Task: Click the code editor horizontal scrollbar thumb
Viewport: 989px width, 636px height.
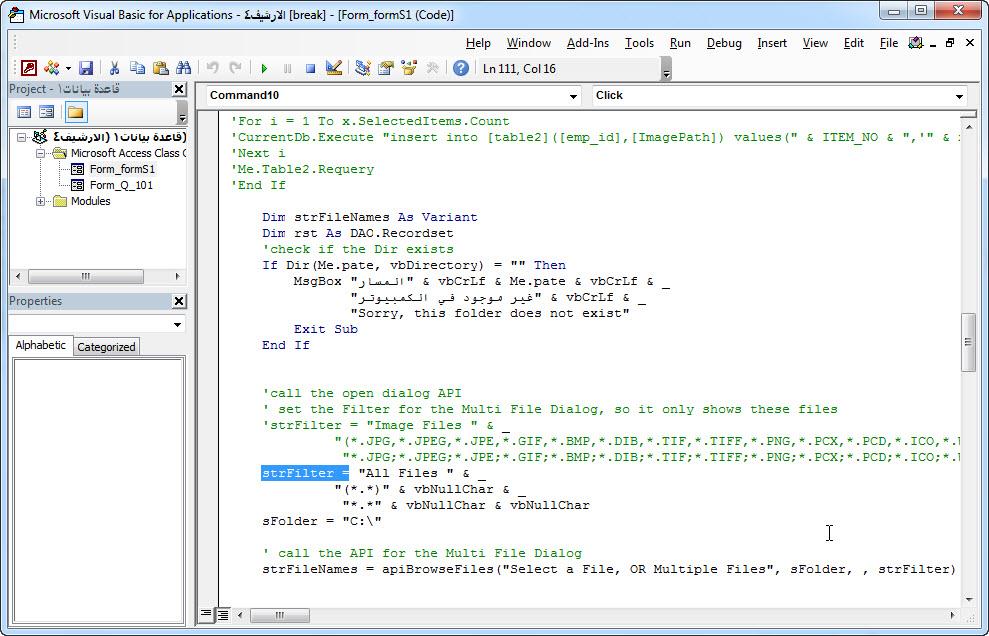Action: point(279,615)
